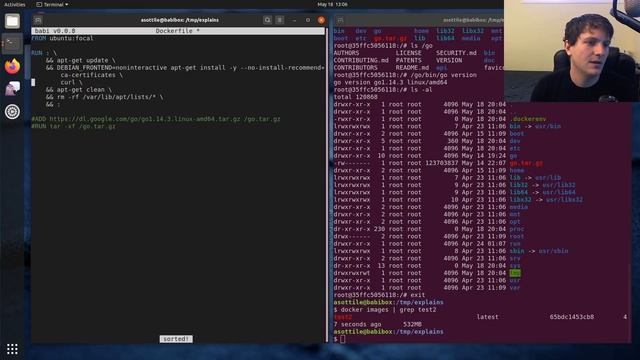This screenshot has width=640, height=360.
Task: Click the '7 seconds ago' text
Action: click(358, 324)
